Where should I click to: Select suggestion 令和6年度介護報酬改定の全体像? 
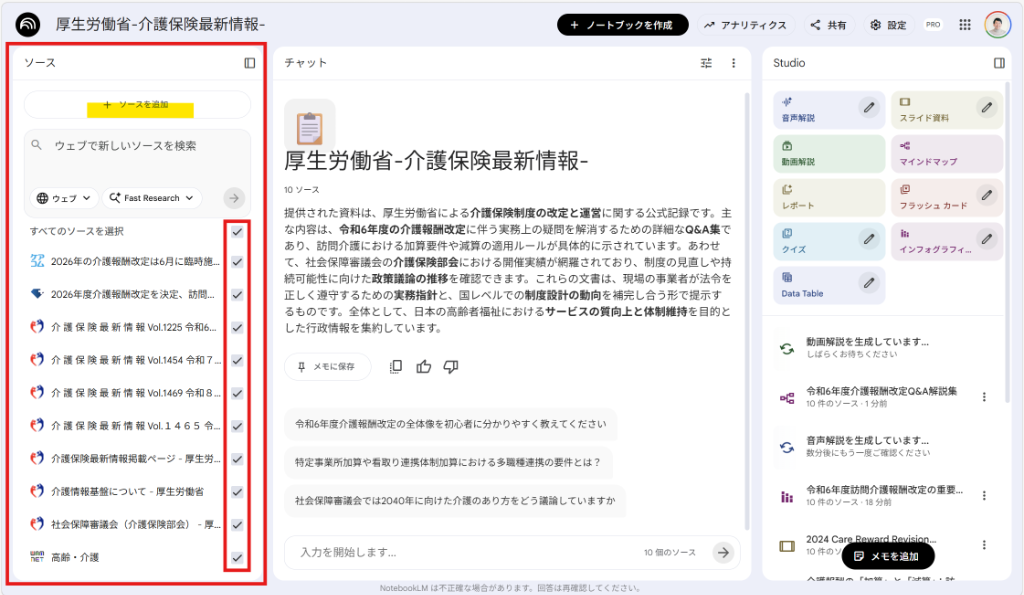[x=451, y=425]
